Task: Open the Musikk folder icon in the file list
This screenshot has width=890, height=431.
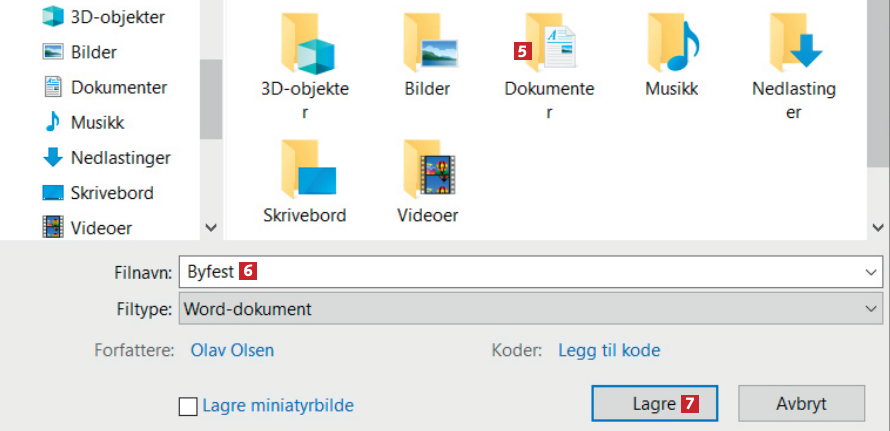Action: coord(672,43)
